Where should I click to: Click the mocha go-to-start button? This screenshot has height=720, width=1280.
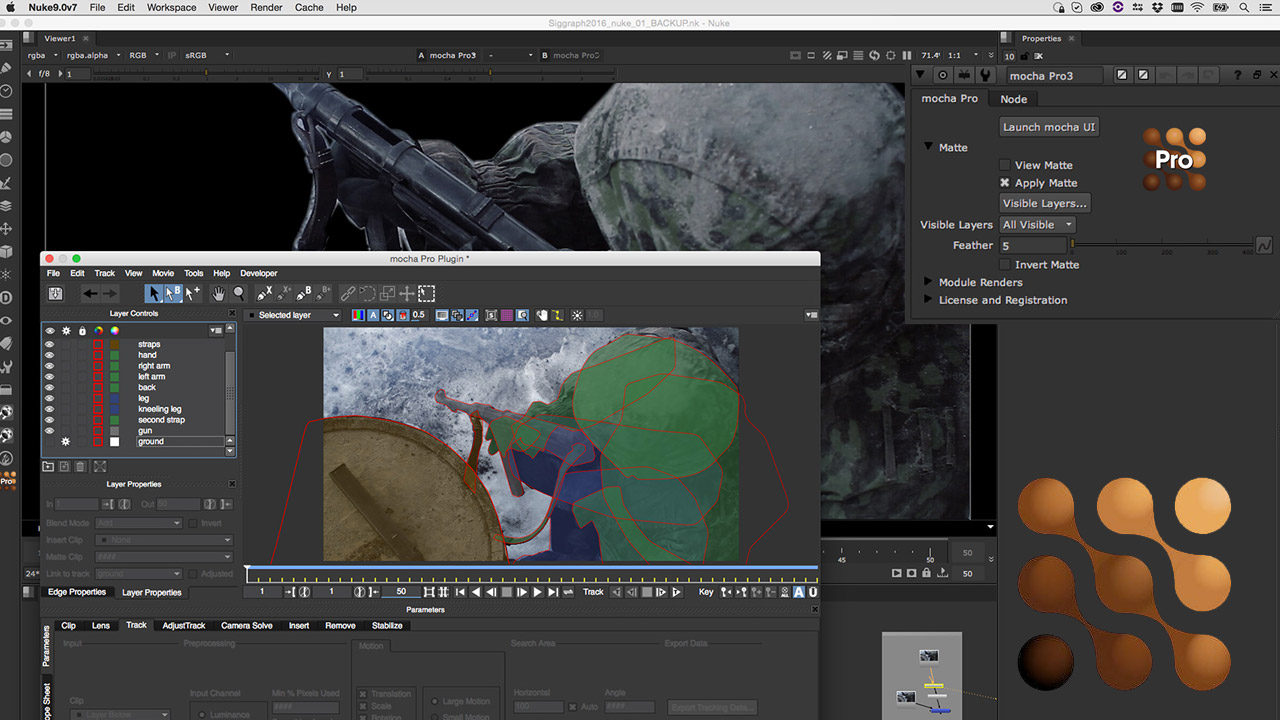click(460, 592)
